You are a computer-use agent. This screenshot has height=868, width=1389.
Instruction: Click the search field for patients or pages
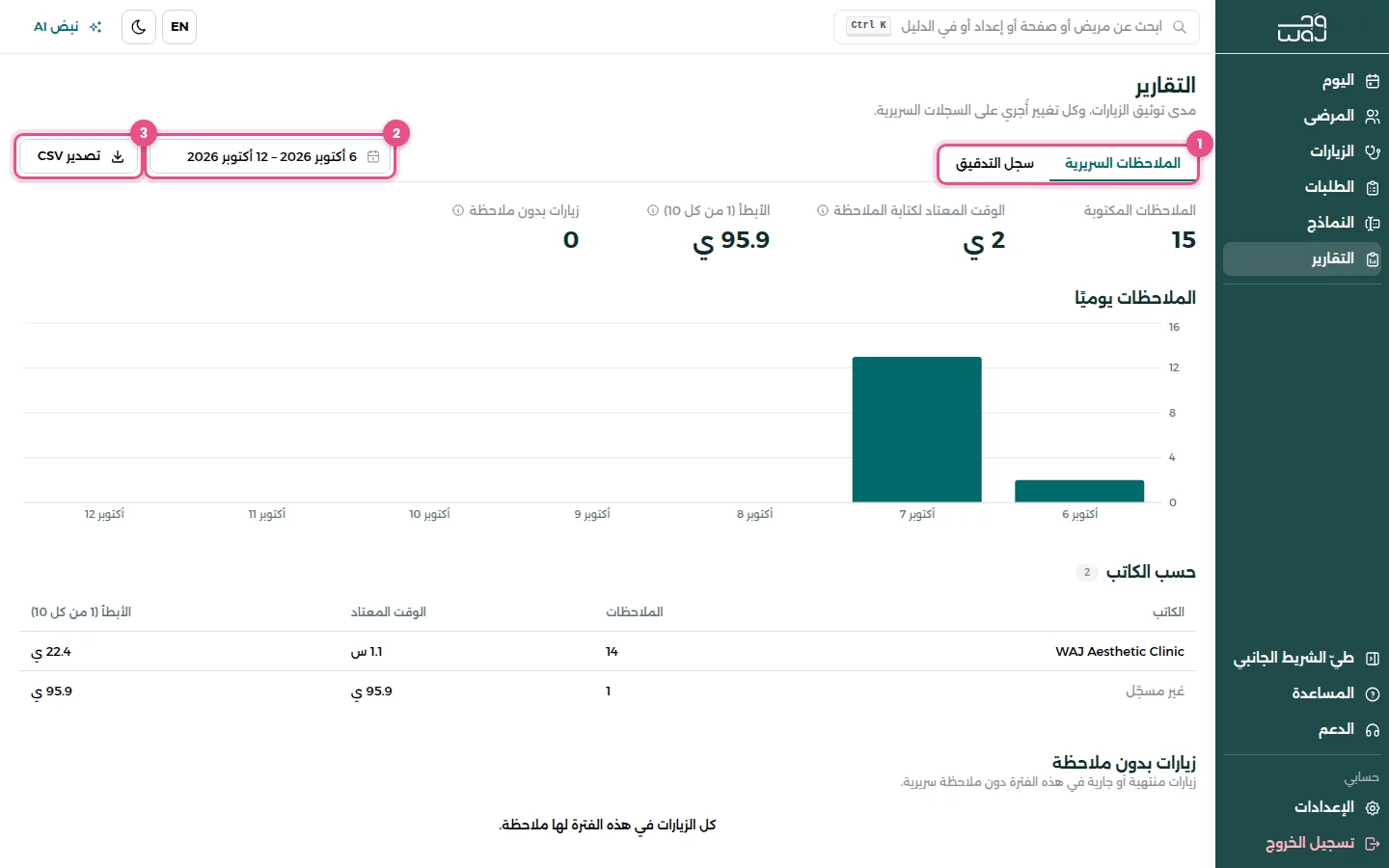click(x=1017, y=27)
